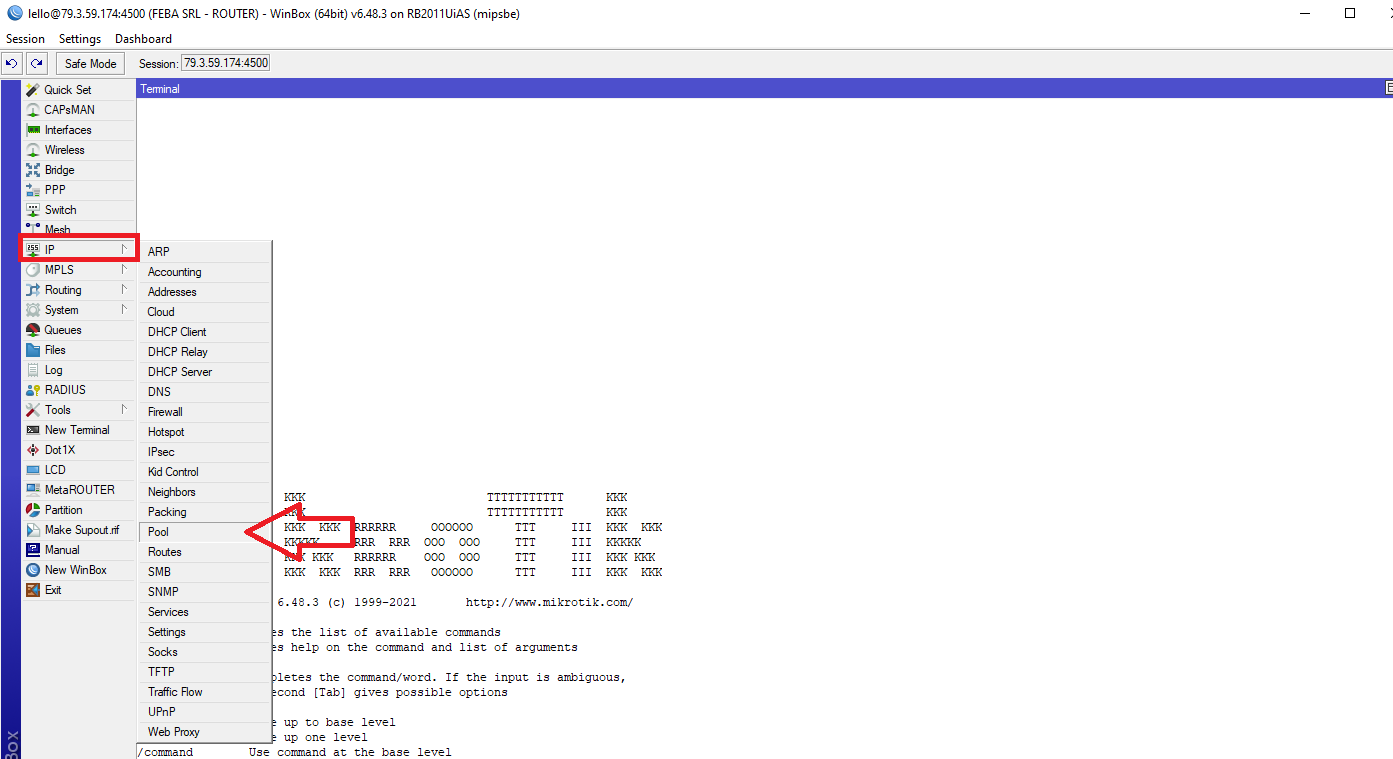
Task: Click the MPLS icon
Action: 33,270
